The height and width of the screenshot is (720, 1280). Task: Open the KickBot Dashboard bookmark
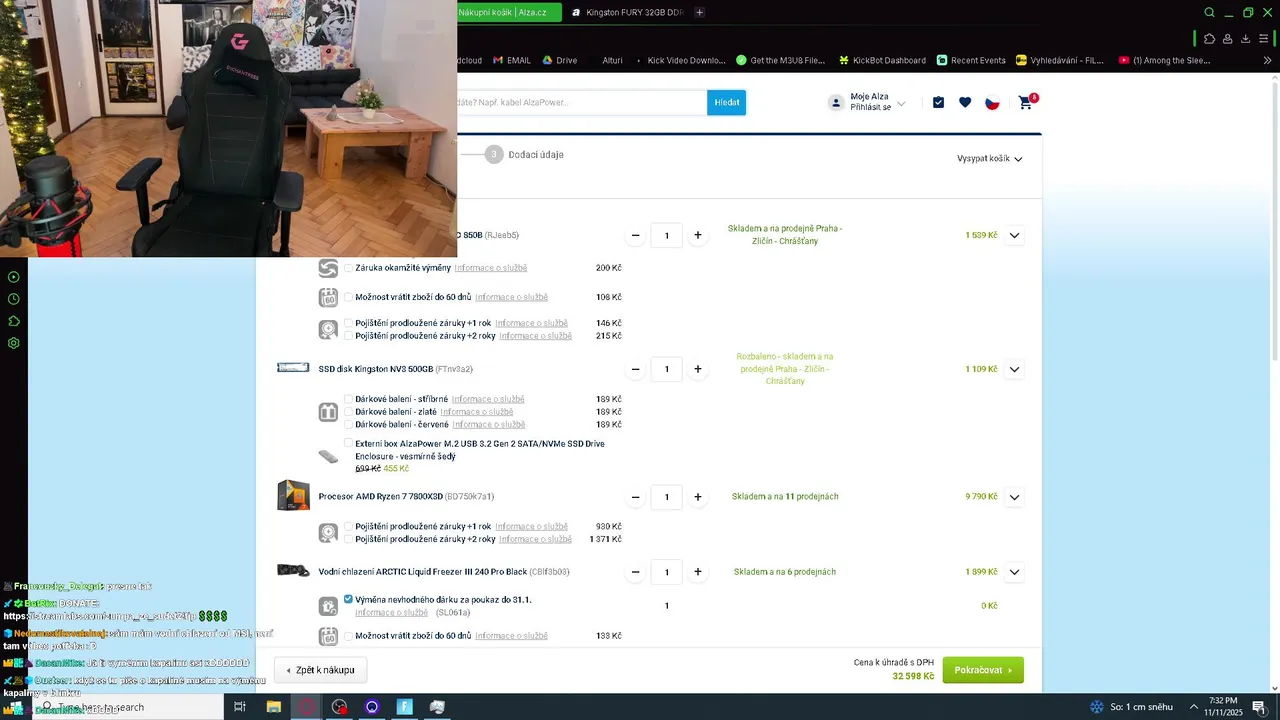[883, 60]
